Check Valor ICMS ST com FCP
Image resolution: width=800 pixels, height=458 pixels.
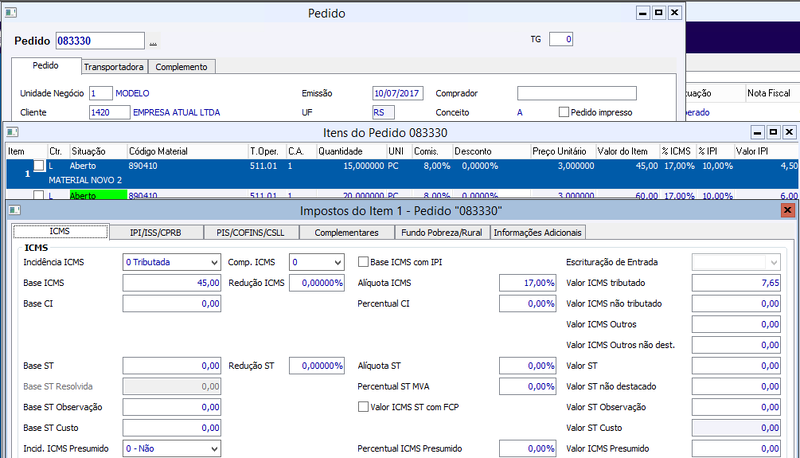tap(363, 406)
